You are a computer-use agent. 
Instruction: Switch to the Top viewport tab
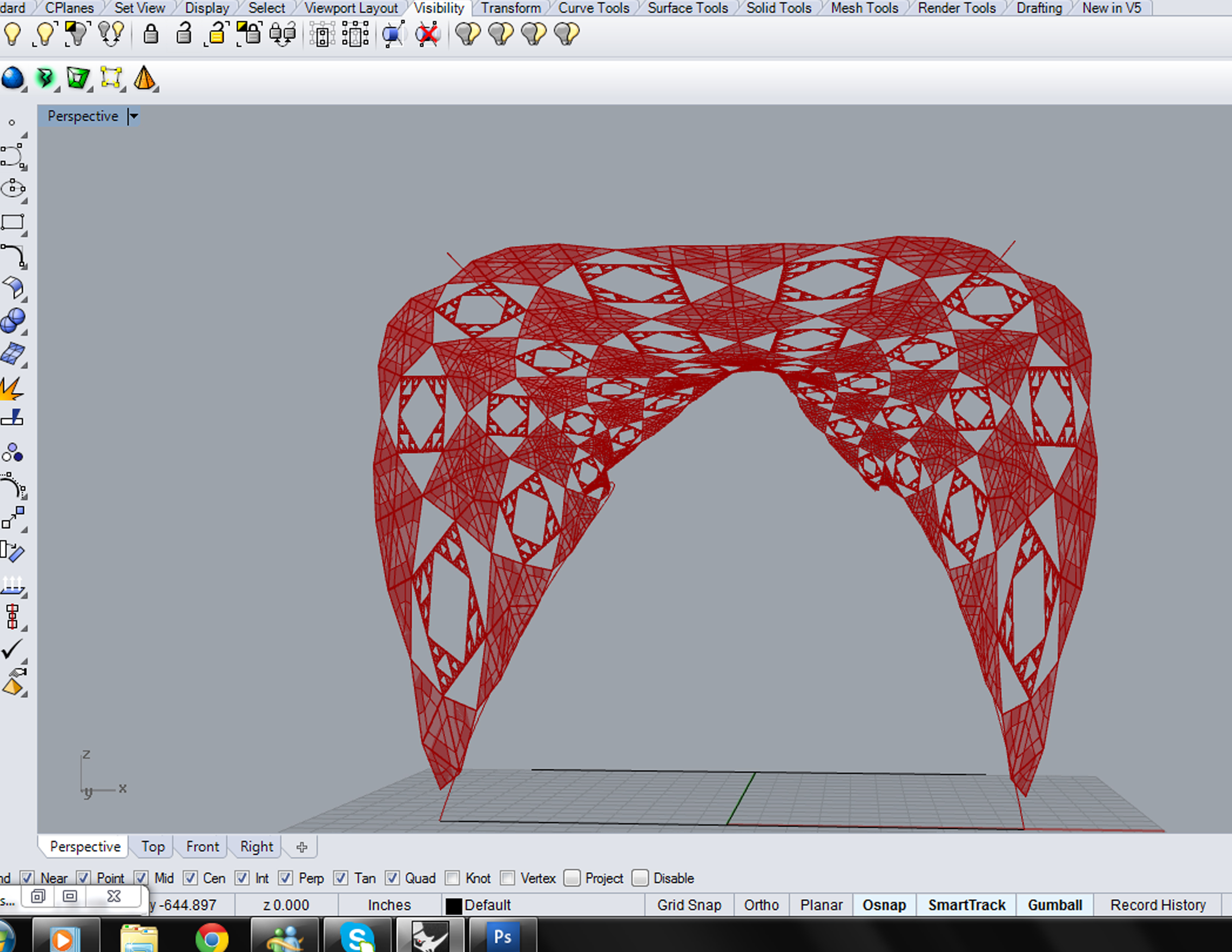point(153,847)
